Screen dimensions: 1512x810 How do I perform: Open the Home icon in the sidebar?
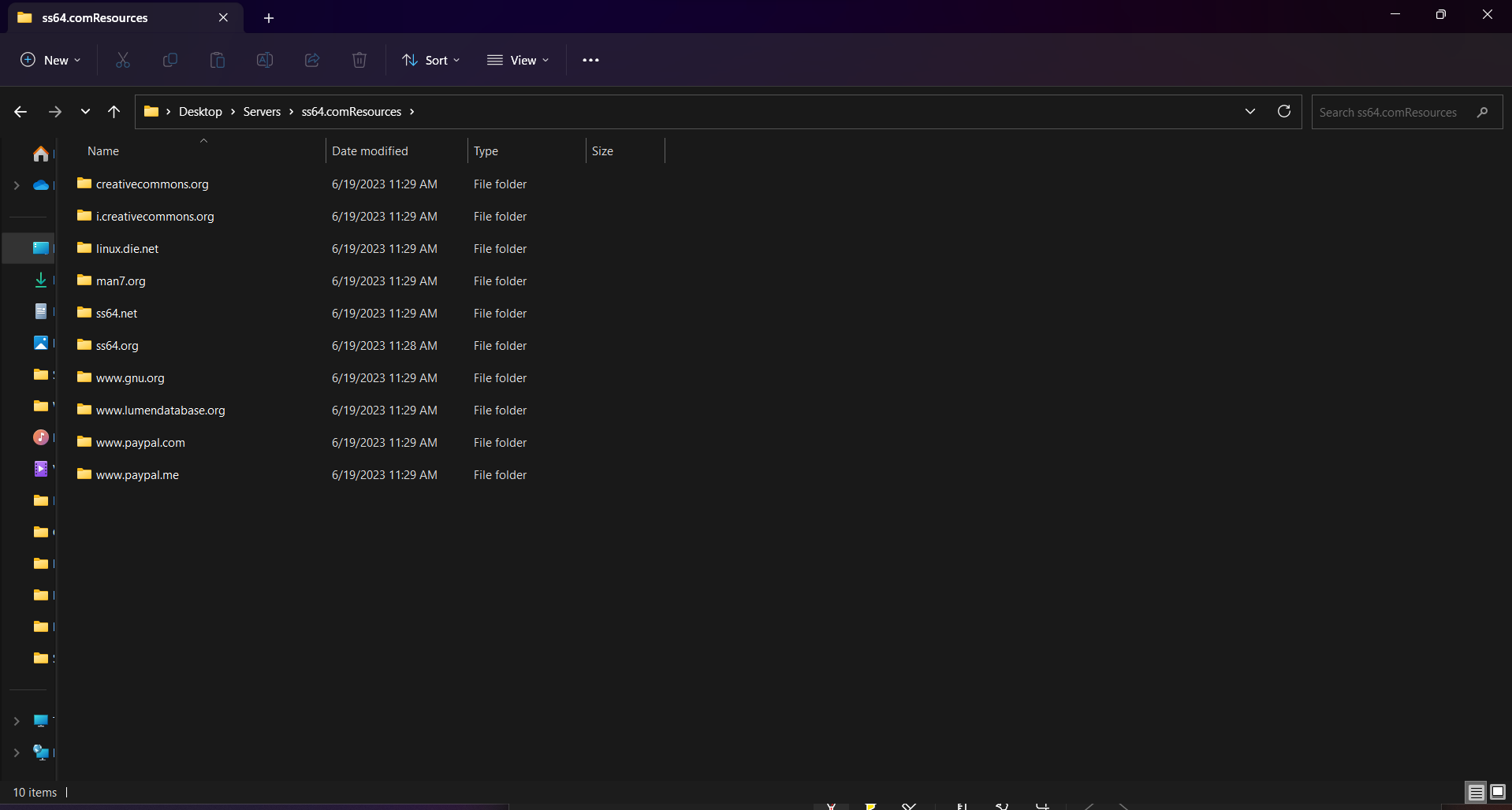[41, 154]
